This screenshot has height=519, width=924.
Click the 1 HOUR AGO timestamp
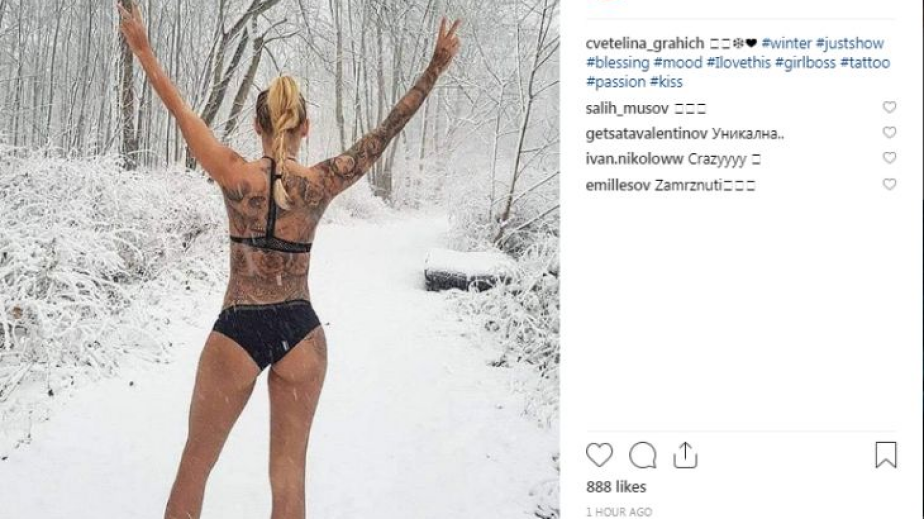619,512
